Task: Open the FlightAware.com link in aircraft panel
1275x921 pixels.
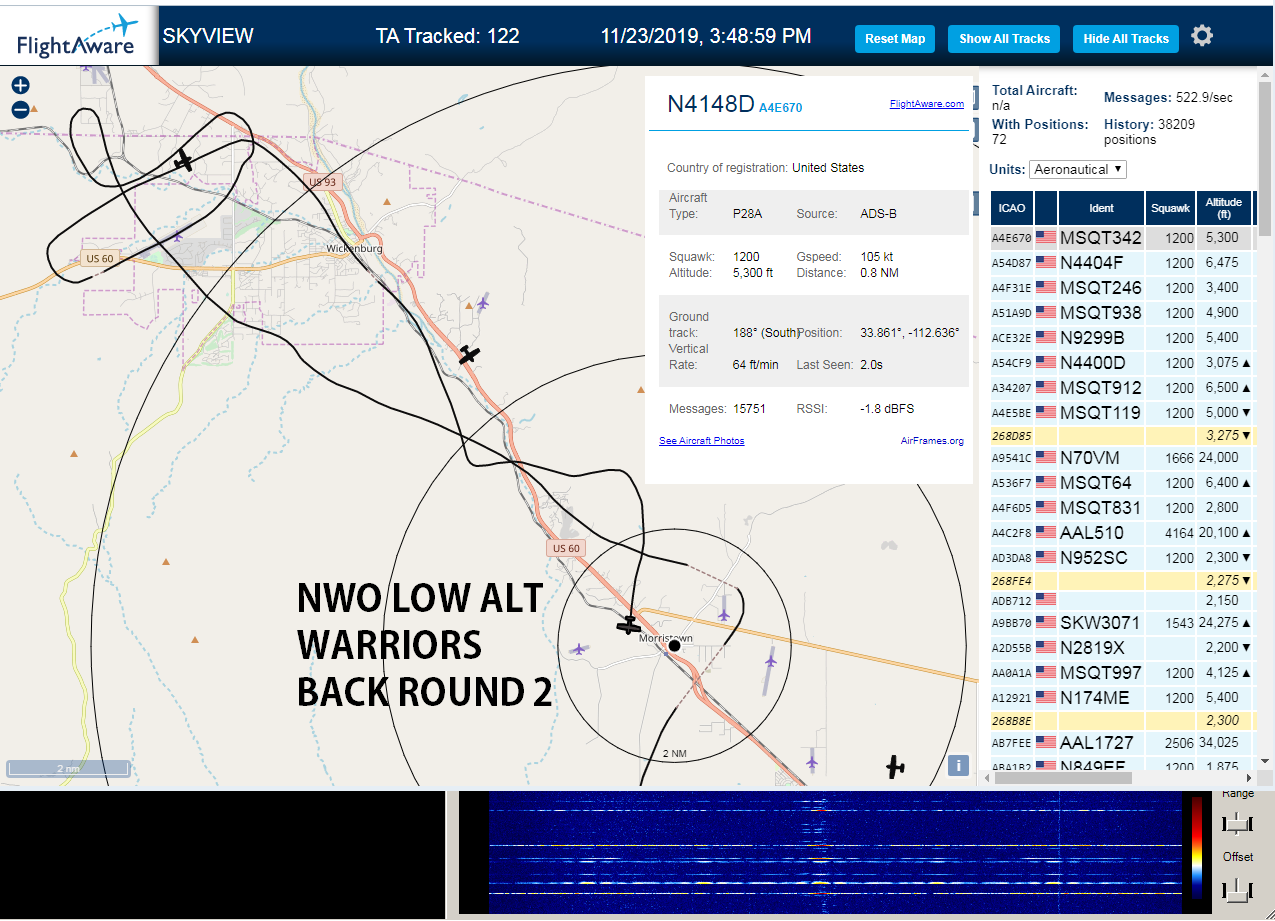Action: tap(927, 103)
